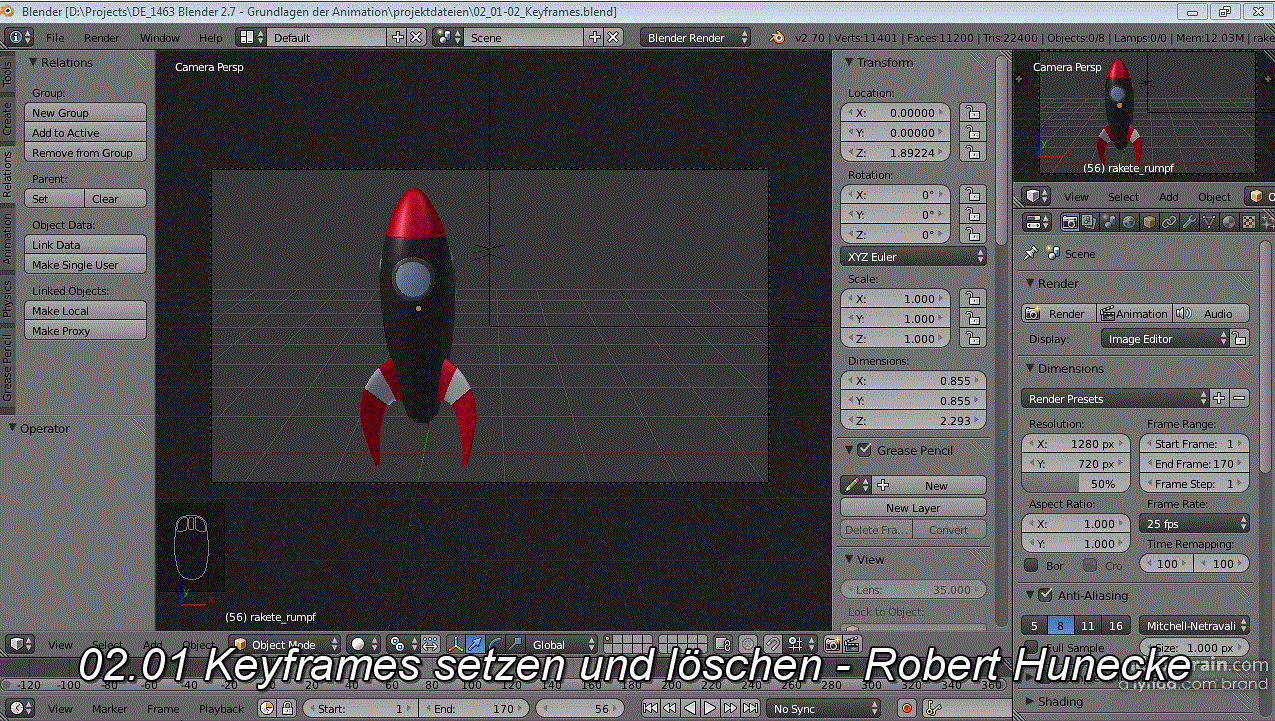Viewport: 1275px width, 721px height.
Task: Toggle the Grease Pencil checkbox
Action: point(865,450)
